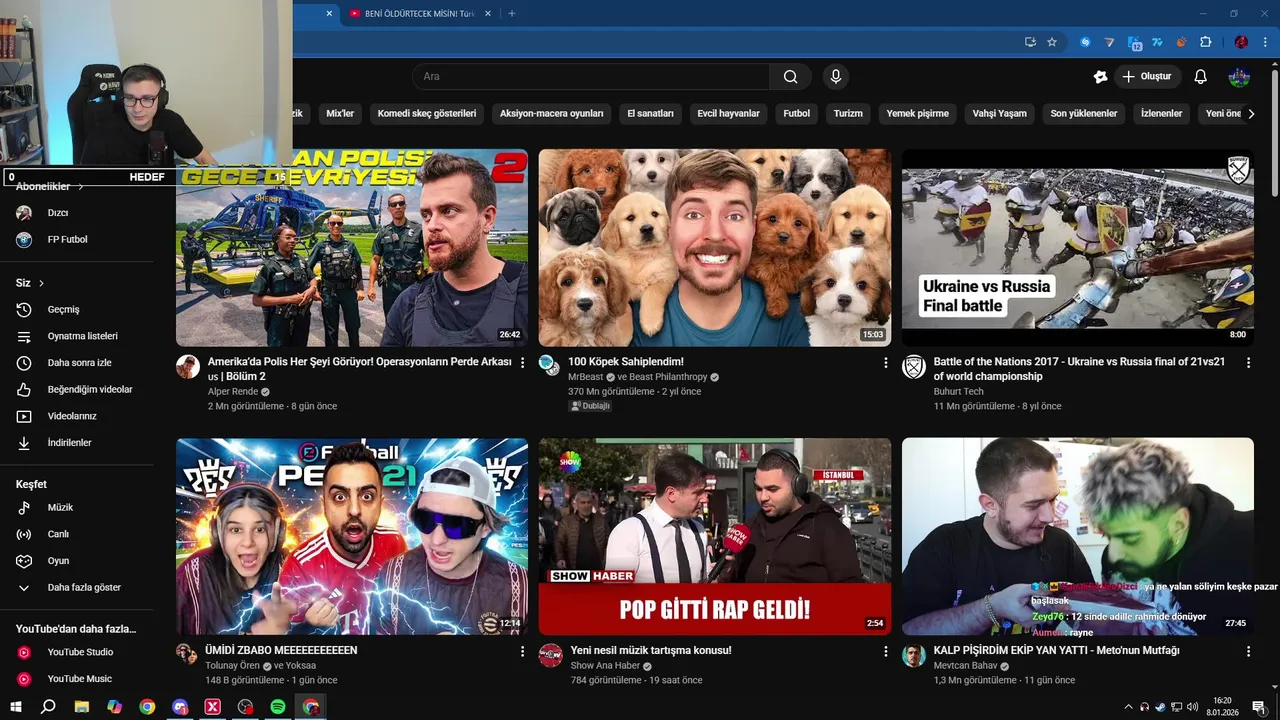
Task: Play Ukraine vs Russia Final battle thumbnail
Action: 1078,248
